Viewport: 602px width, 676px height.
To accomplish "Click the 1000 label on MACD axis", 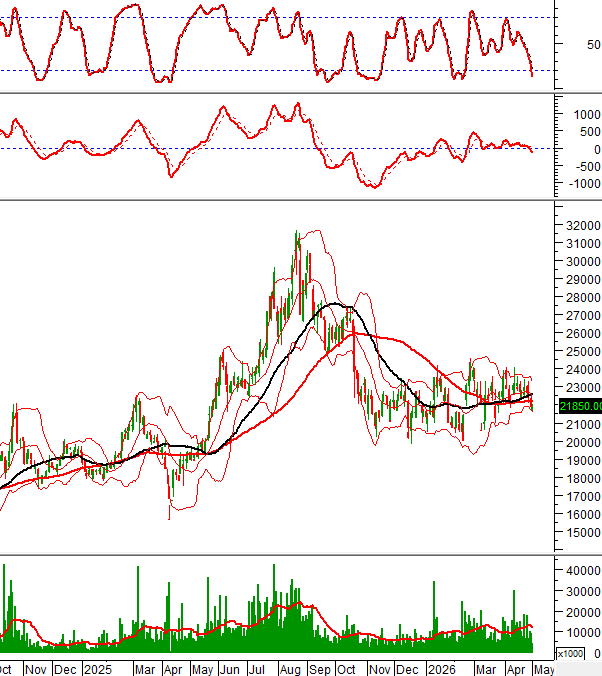I will (586, 115).
